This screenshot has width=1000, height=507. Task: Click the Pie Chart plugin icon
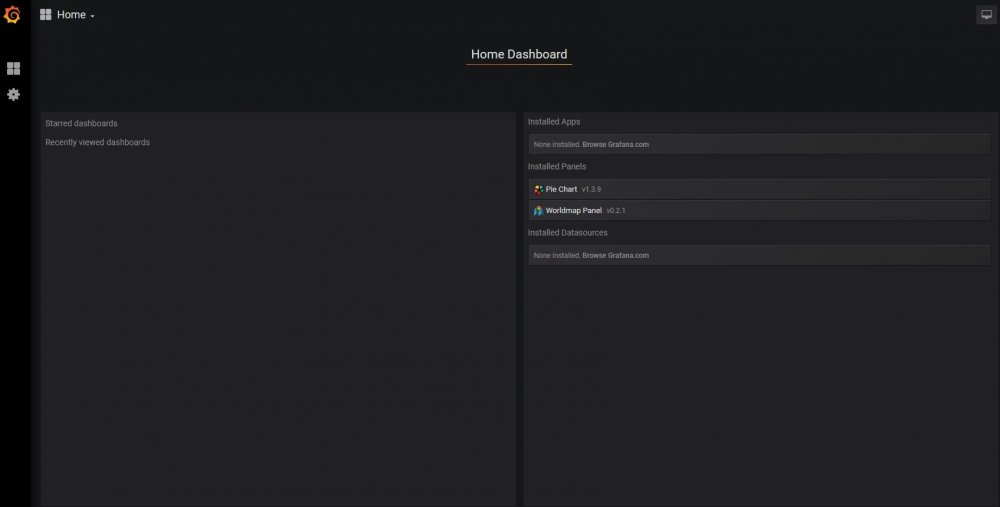(538, 189)
